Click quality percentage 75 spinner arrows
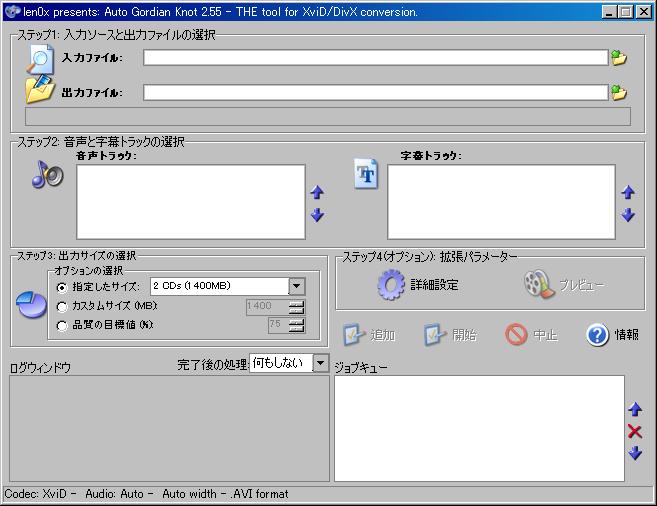The image size is (657, 506). pyautogui.click(x=297, y=325)
